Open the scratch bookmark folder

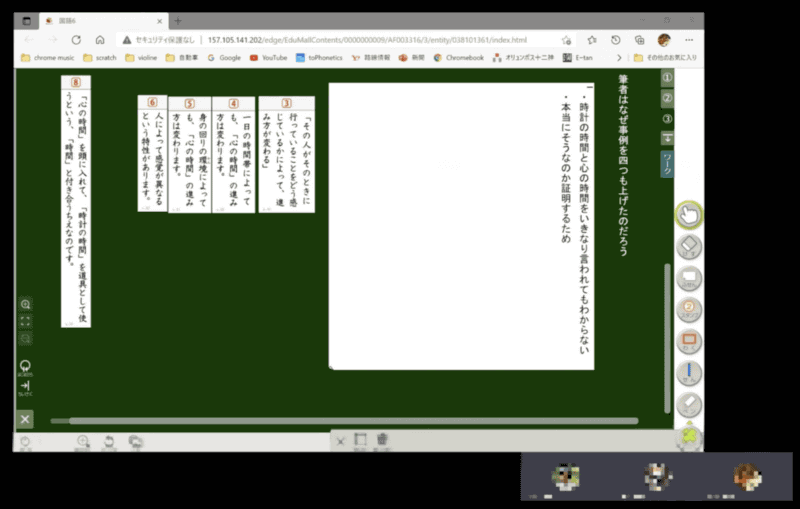click(x=100, y=58)
